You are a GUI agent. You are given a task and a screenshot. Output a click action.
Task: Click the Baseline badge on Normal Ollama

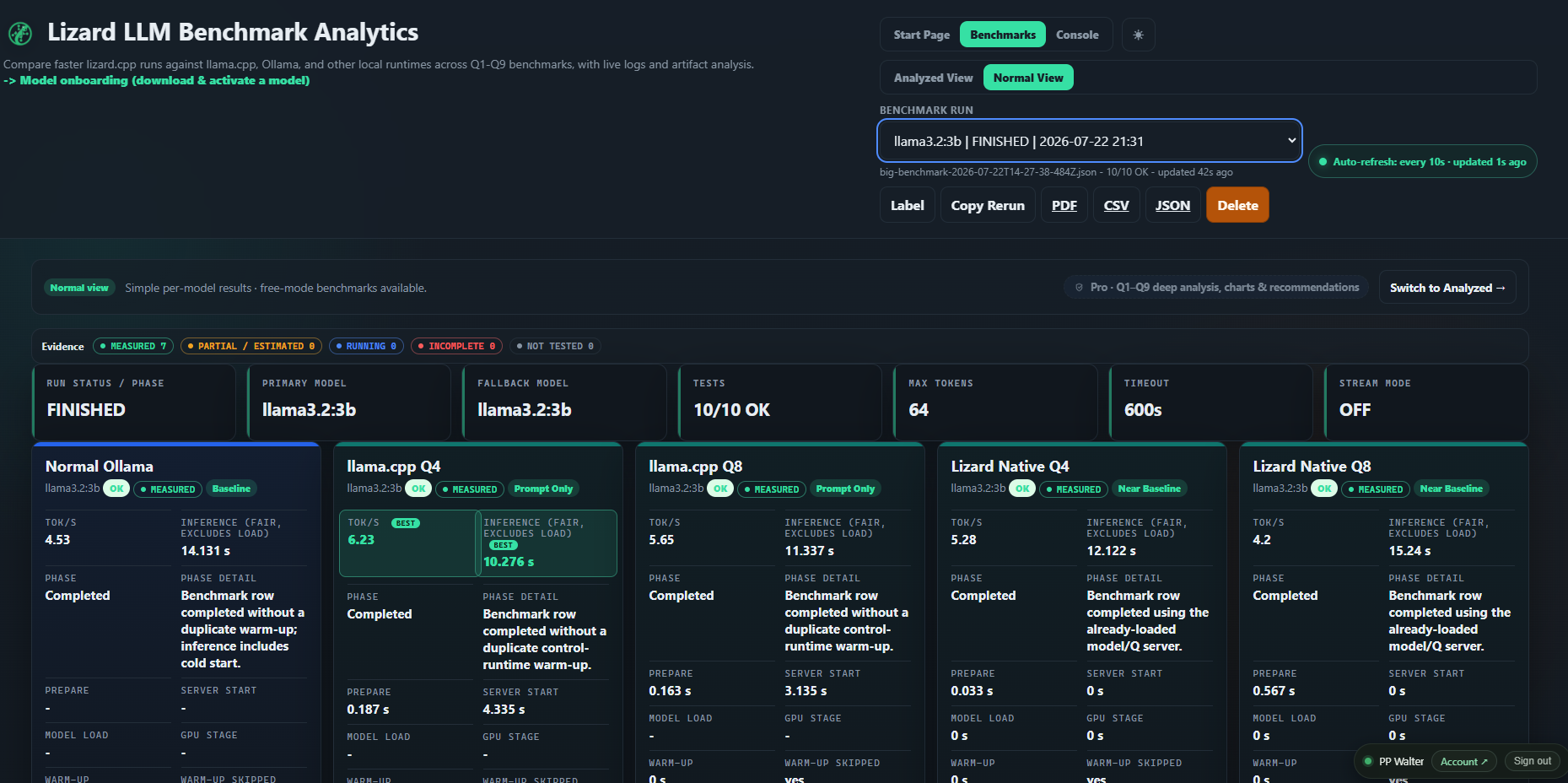tap(231, 489)
